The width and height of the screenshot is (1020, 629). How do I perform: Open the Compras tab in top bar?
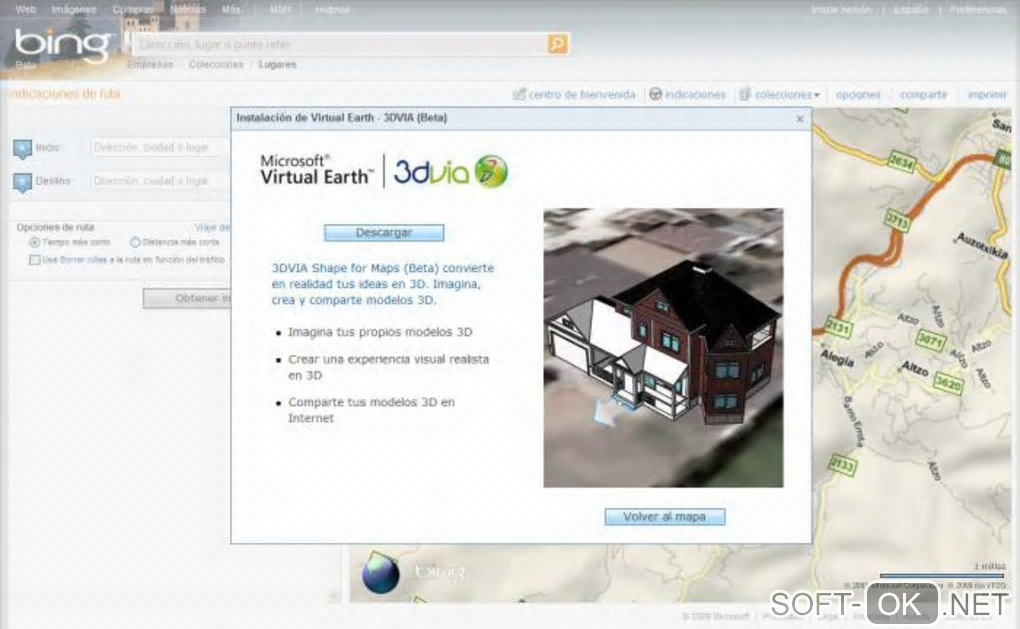pos(133,9)
